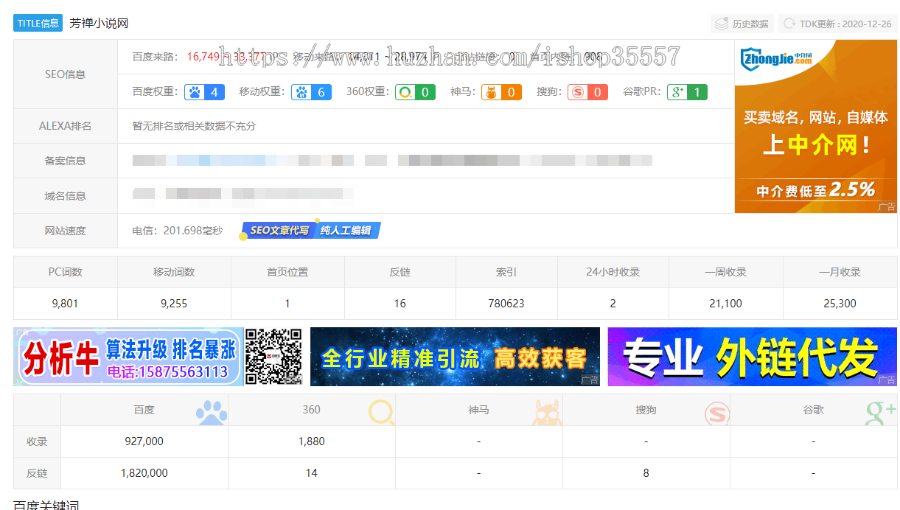Open the 专业外链代发 advertisement banner
The image size is (900, 510).
(x=752, y=357)
